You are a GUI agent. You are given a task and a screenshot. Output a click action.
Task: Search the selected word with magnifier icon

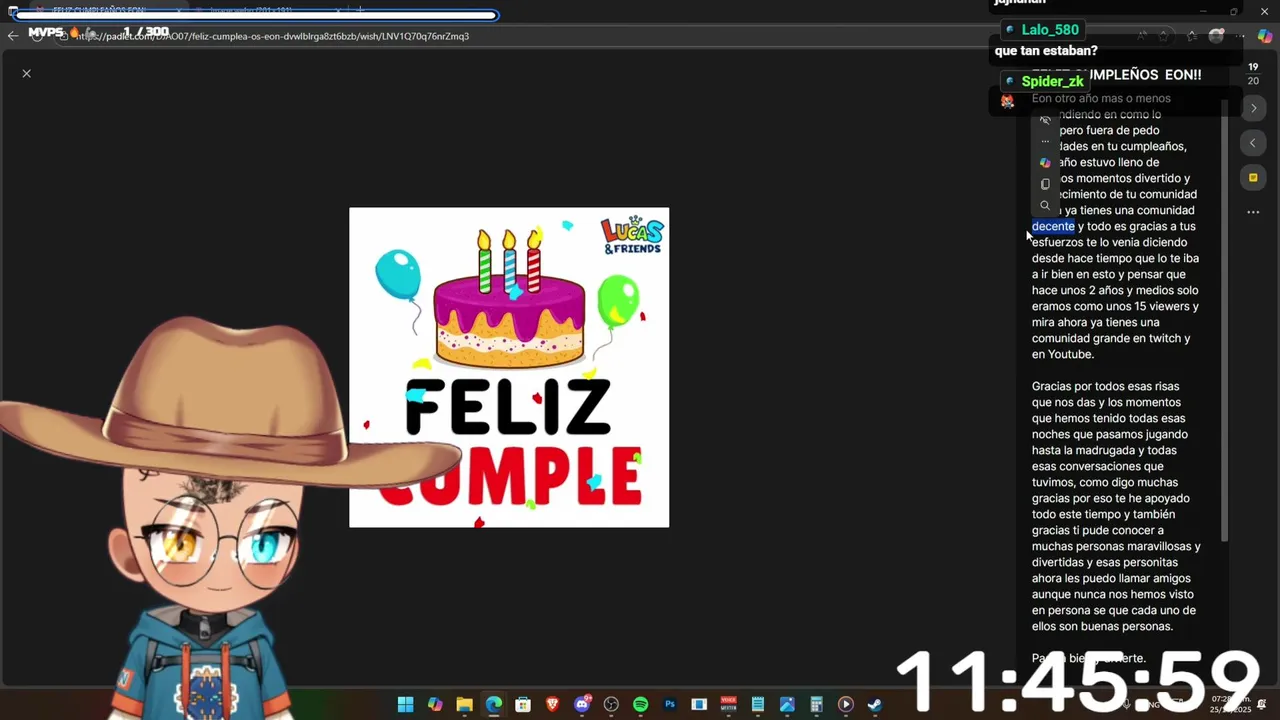1045,206
